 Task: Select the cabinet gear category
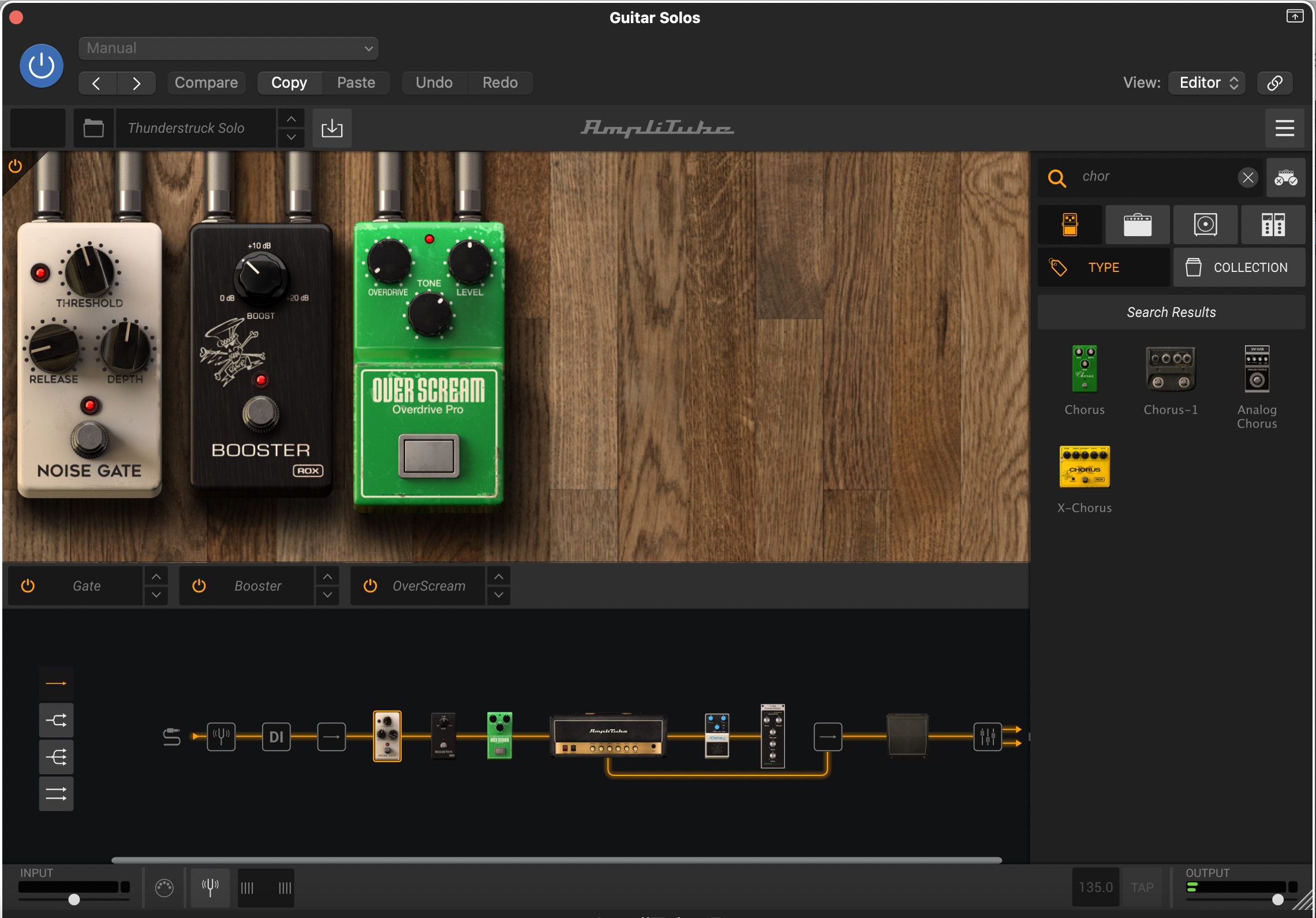tap(1205, 225)
